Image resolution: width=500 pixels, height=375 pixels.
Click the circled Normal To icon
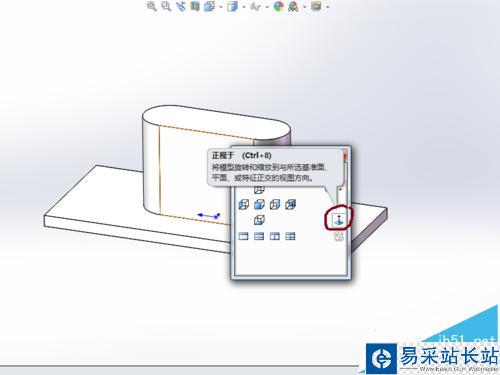(339, 219)
